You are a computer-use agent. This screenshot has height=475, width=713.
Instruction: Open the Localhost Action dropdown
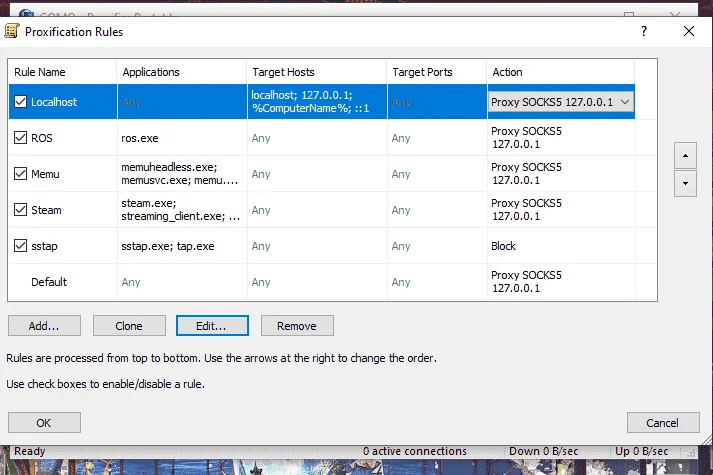(x=561, y=102)
